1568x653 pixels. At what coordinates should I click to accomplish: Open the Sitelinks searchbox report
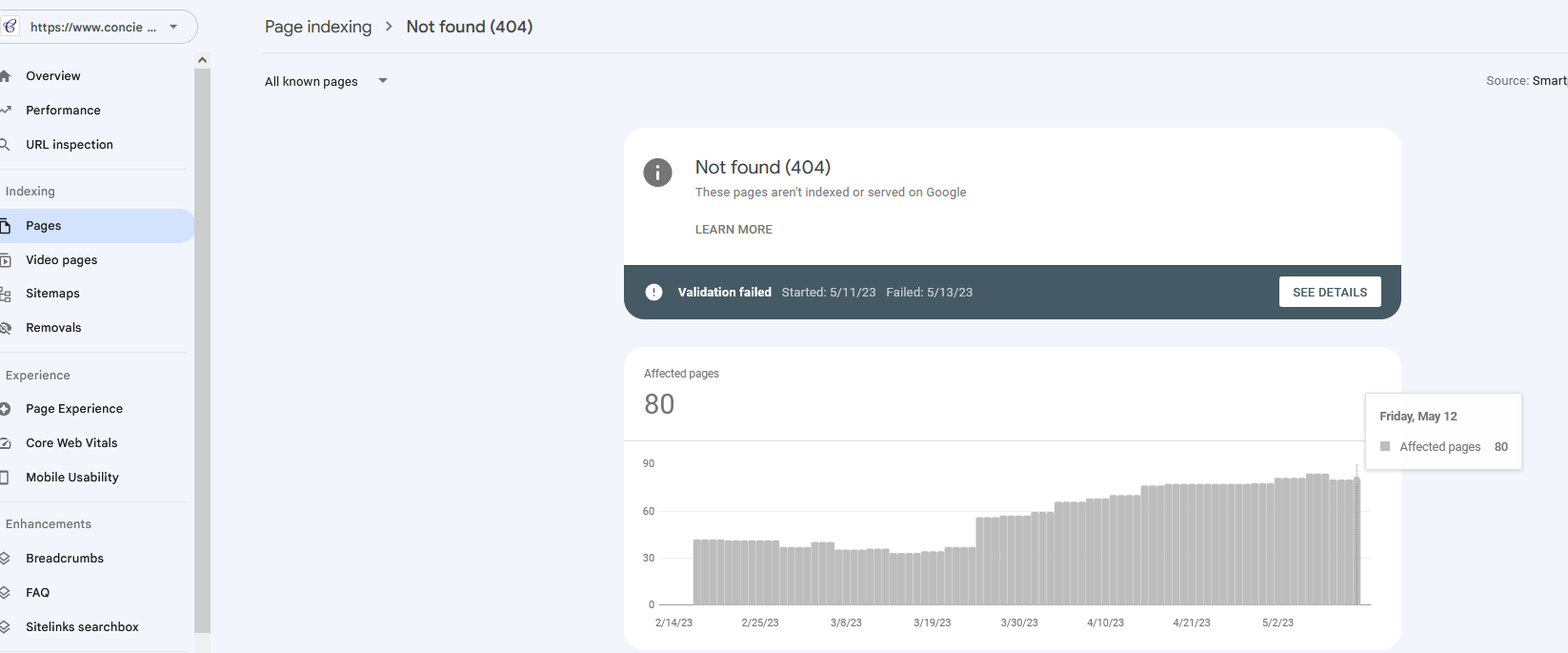point(82,626)
